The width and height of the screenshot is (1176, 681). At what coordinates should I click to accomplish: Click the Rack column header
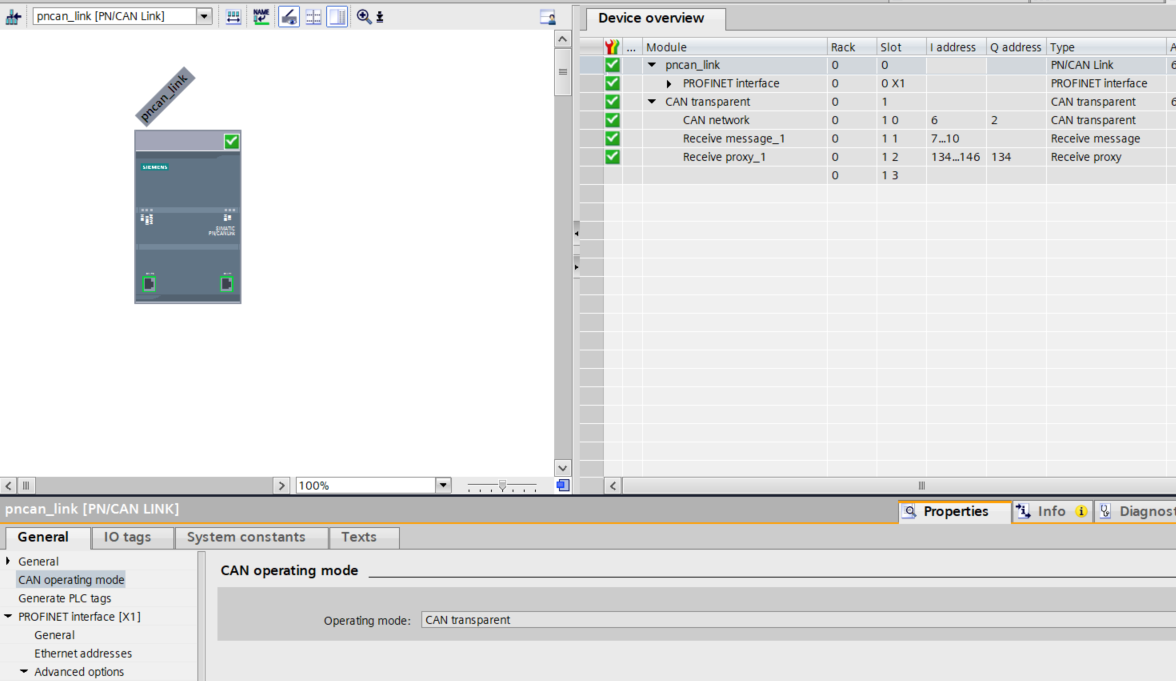[852, 46]
